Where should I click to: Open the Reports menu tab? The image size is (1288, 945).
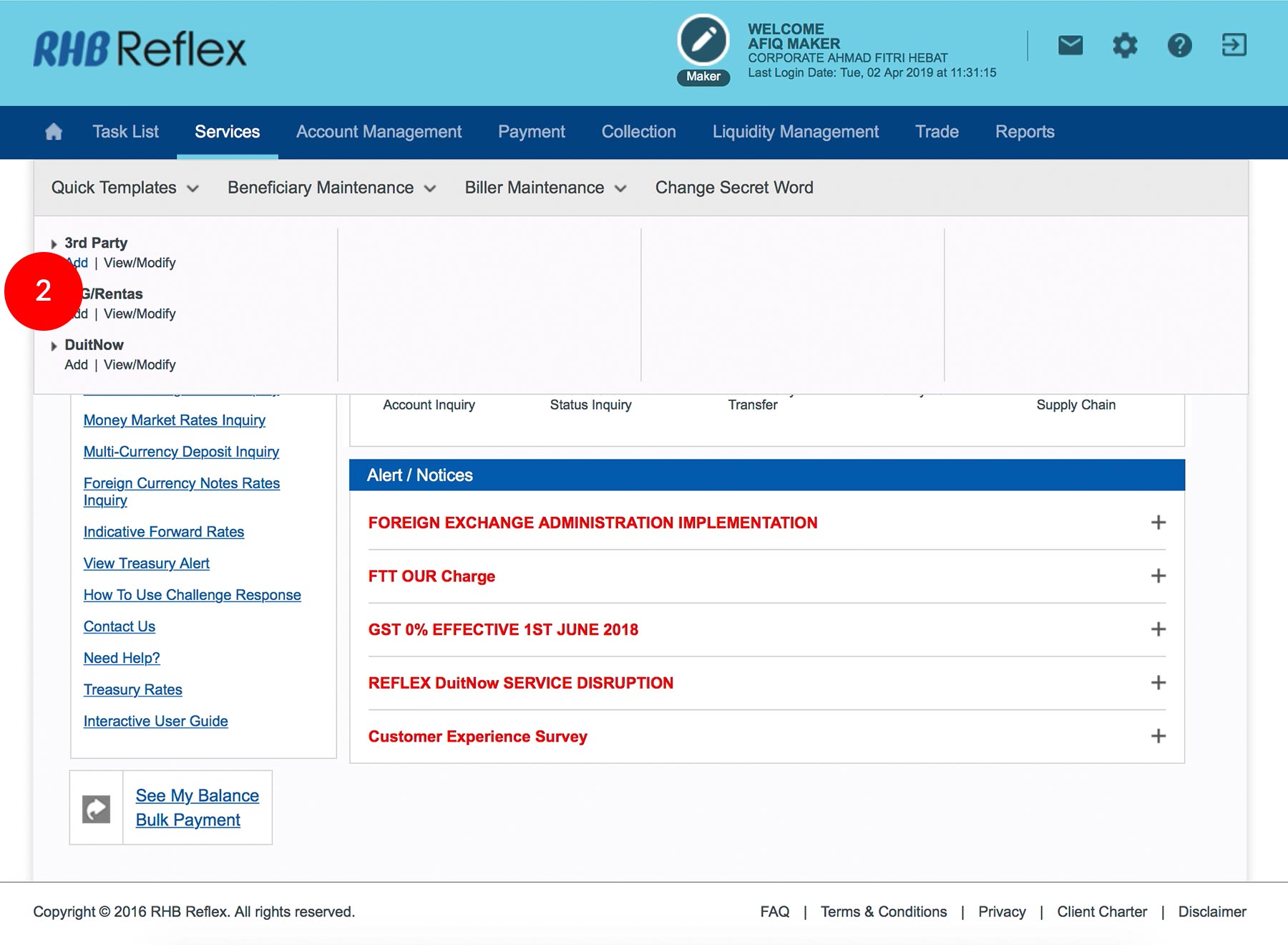[1025, 132]
